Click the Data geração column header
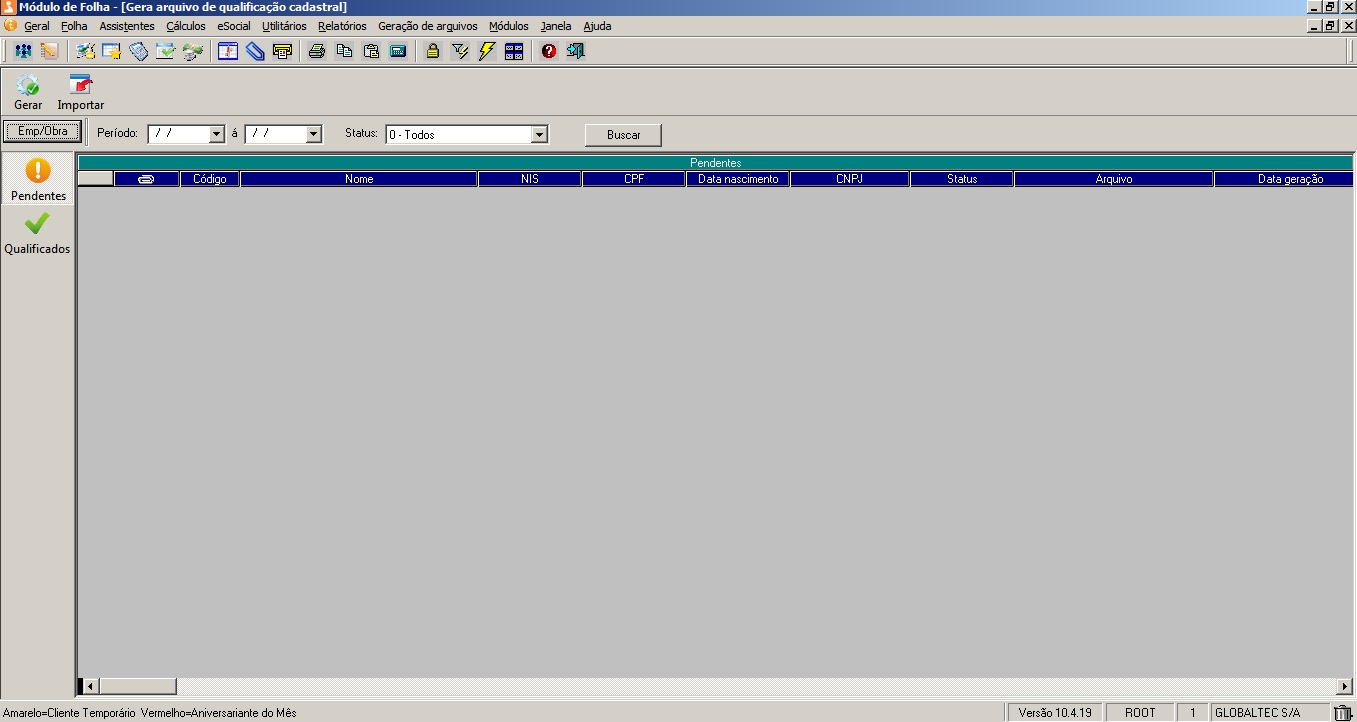Image resolution: width=1357 pixels, height=722 pixels. coord(1284,179)
